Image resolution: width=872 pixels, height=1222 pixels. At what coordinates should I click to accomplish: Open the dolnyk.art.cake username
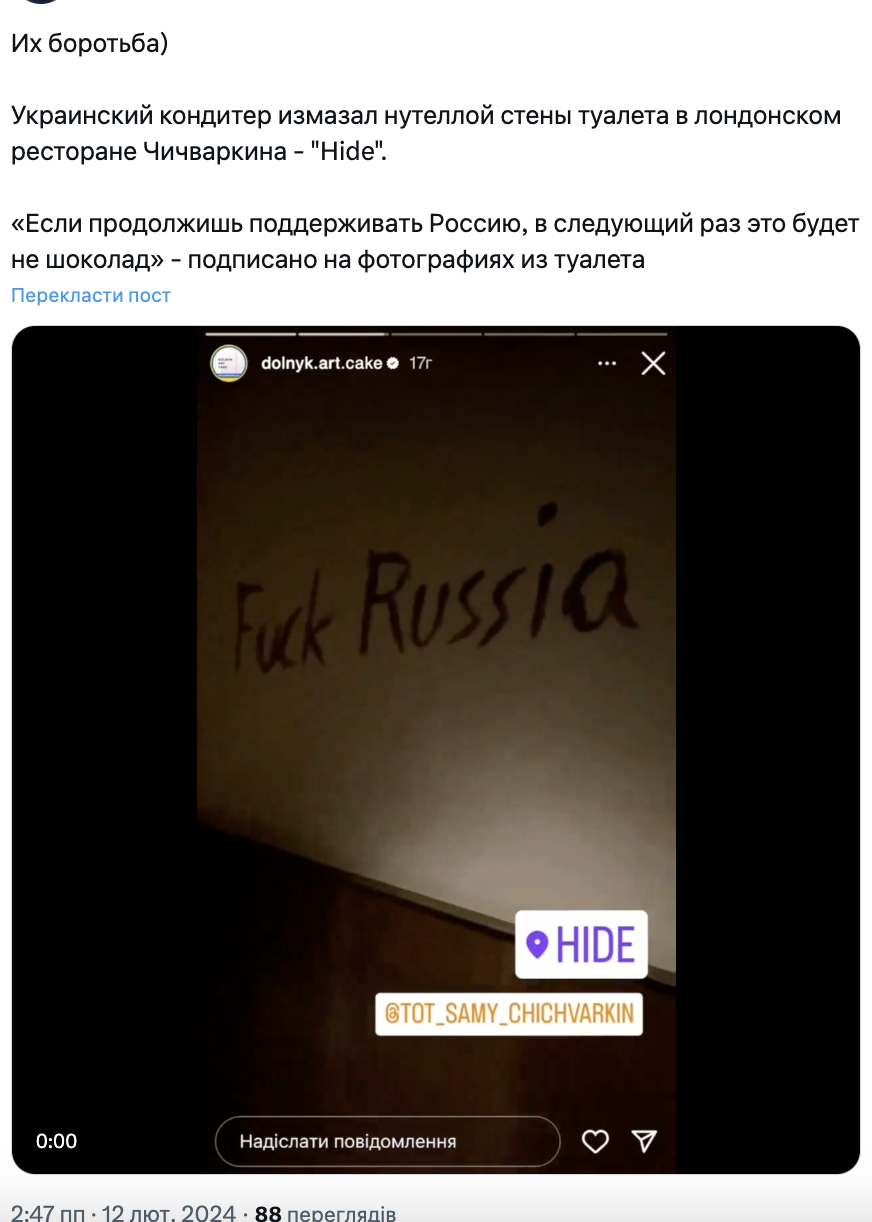[x=321, y=363]
